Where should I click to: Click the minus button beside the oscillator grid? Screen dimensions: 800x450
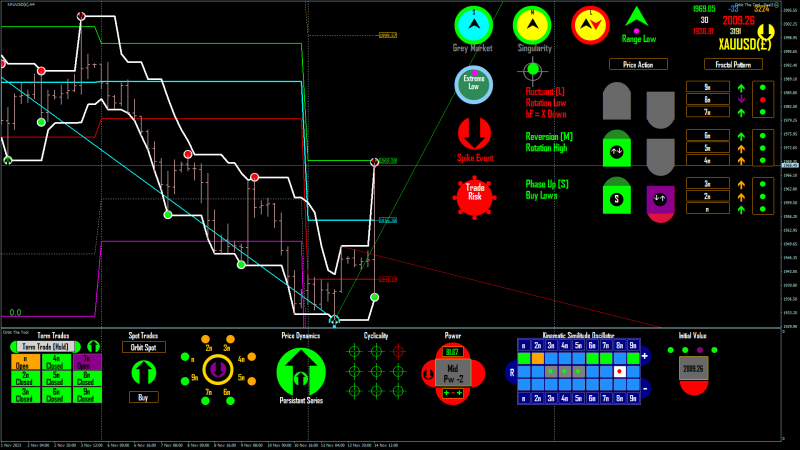tap(645, 388)
